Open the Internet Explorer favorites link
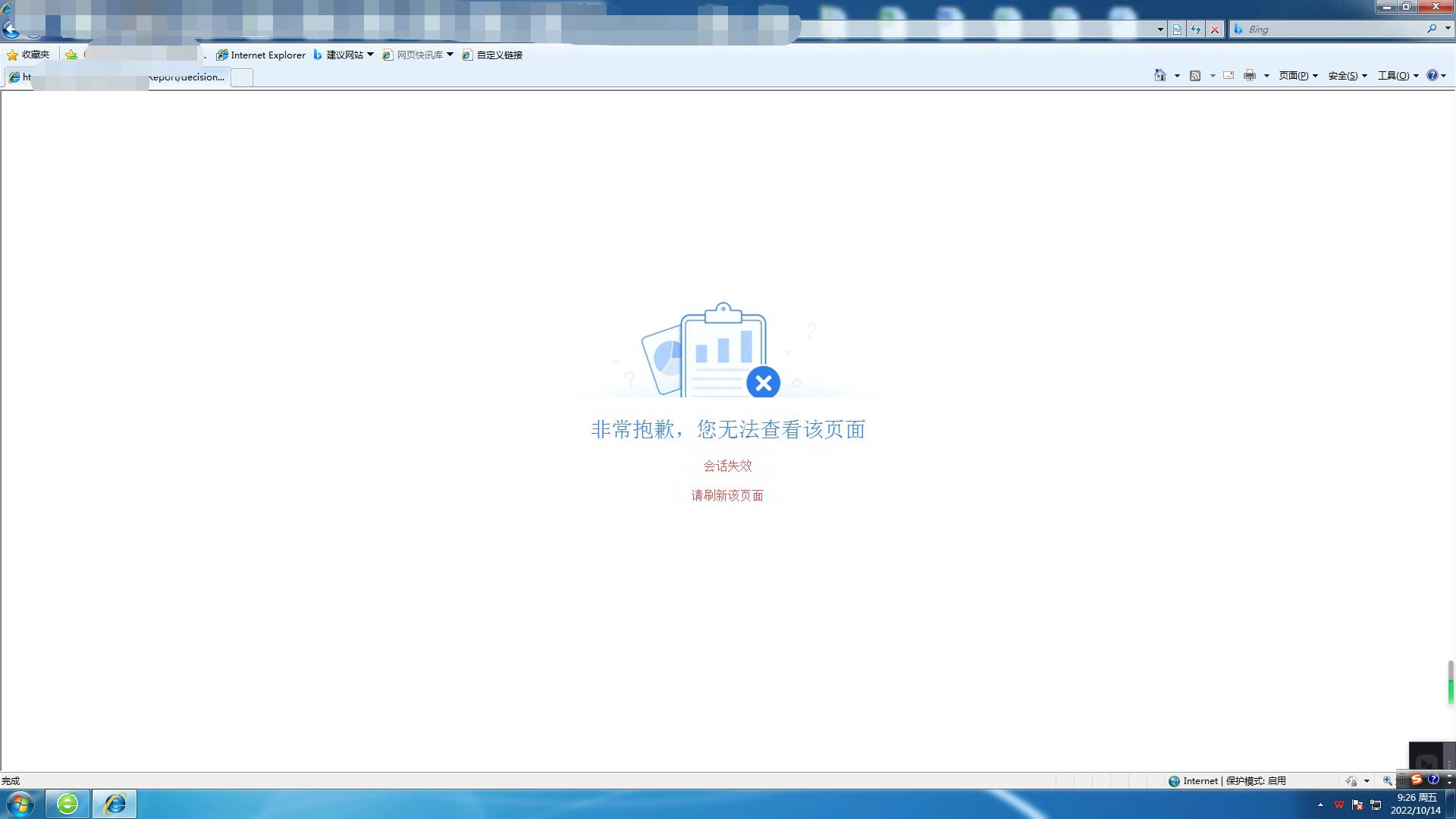The image size is (1456, 819). tap(261, 55)
